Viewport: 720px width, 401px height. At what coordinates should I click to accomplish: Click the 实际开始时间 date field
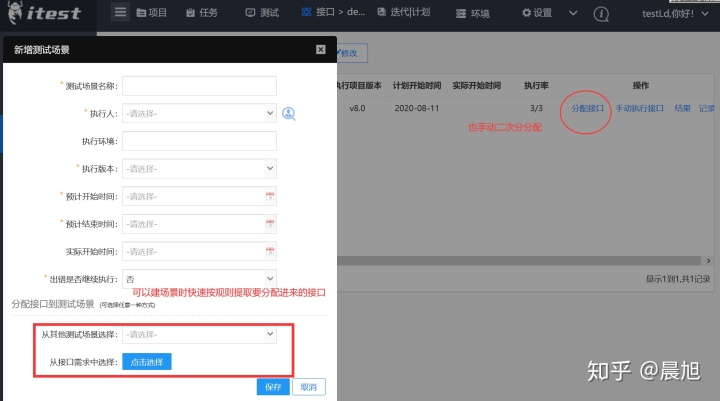[199, 251]
